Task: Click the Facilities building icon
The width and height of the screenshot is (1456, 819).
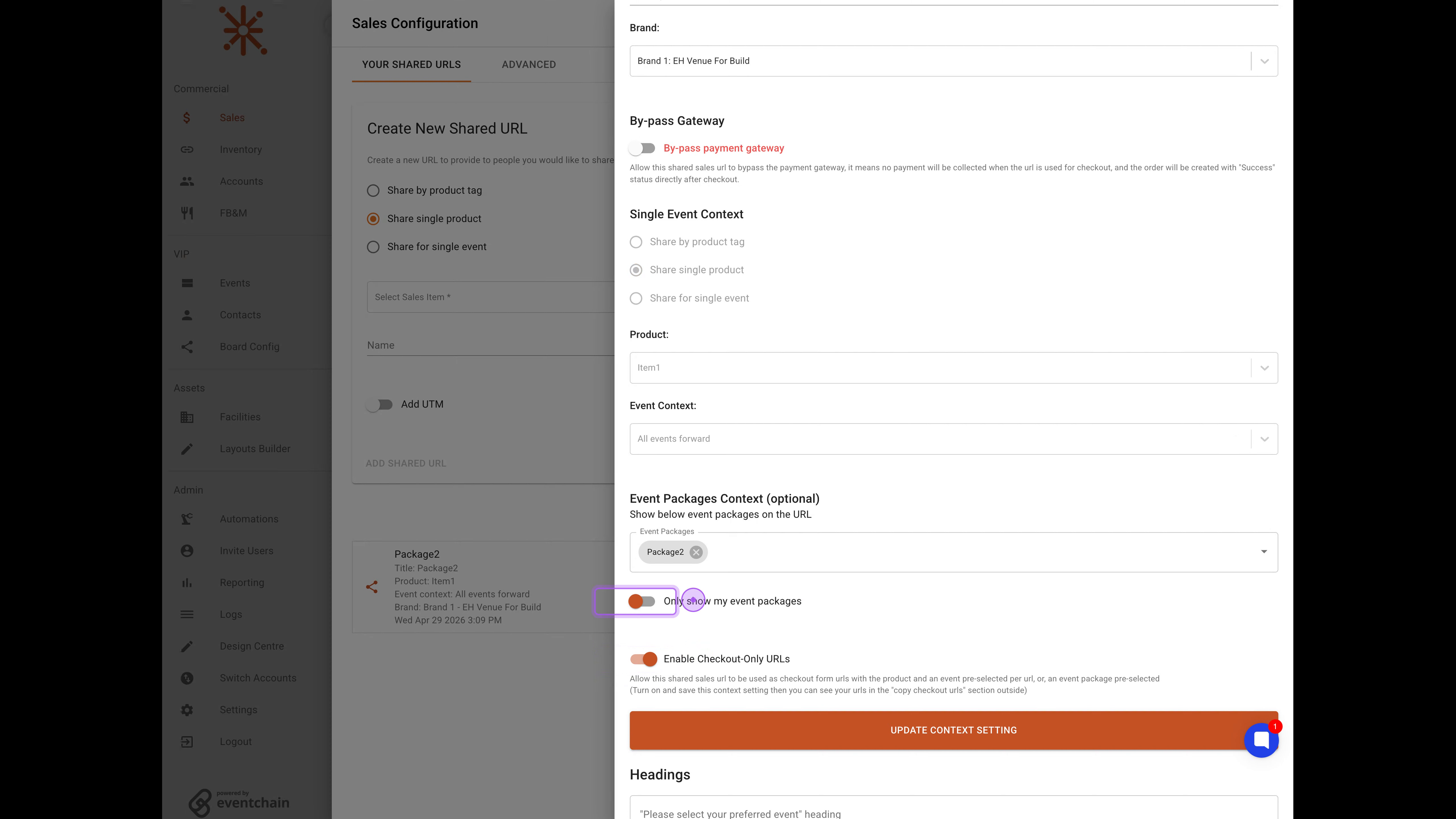Action: click(187, 417)
